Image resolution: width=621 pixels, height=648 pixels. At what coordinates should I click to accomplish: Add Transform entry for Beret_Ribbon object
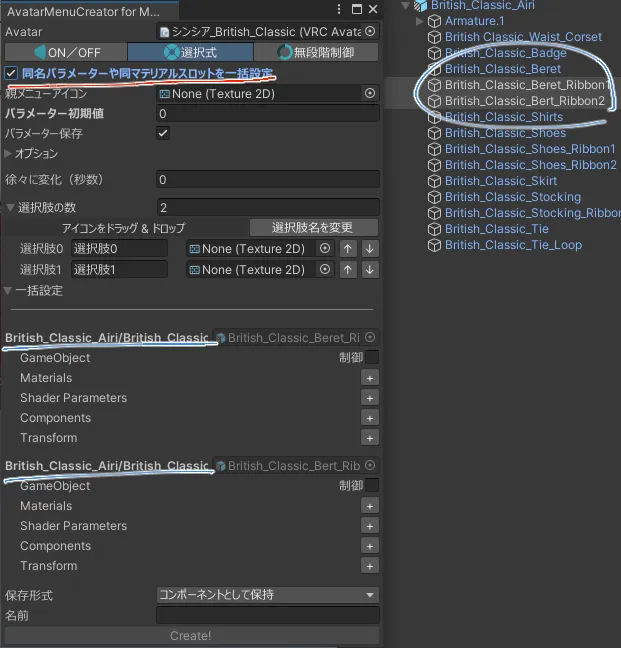coord(370,438)
